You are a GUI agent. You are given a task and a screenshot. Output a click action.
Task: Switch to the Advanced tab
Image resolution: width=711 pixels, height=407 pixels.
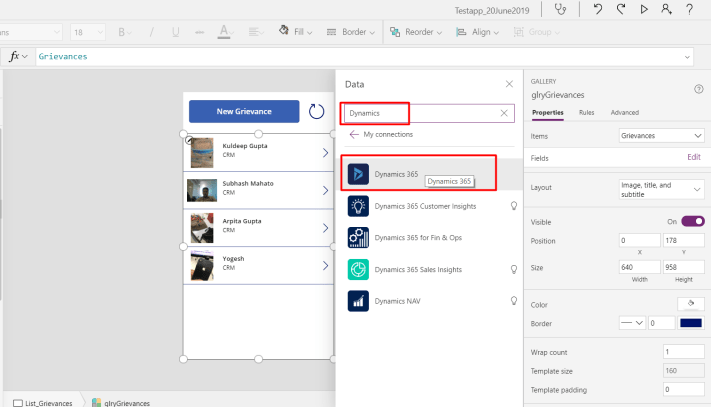(624, 112)
